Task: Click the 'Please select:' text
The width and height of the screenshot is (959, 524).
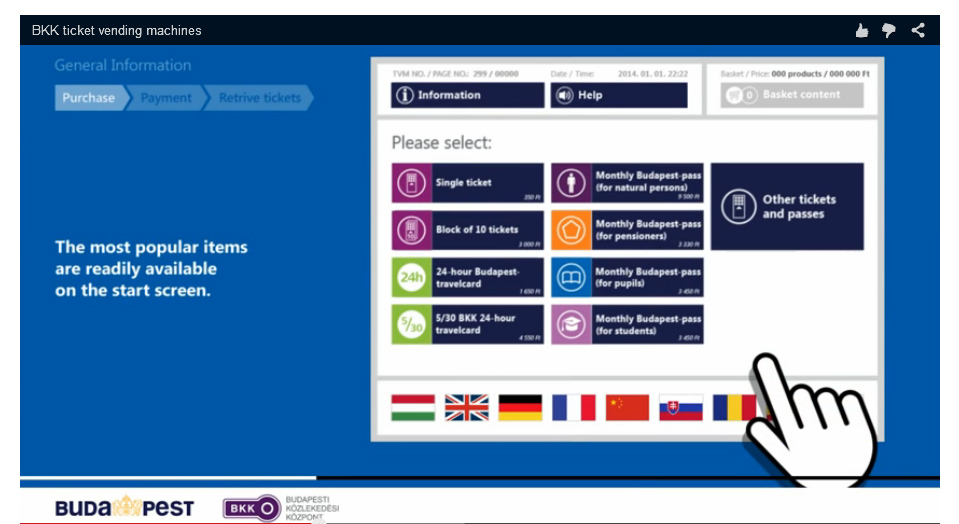Action: tap(442, 143)
